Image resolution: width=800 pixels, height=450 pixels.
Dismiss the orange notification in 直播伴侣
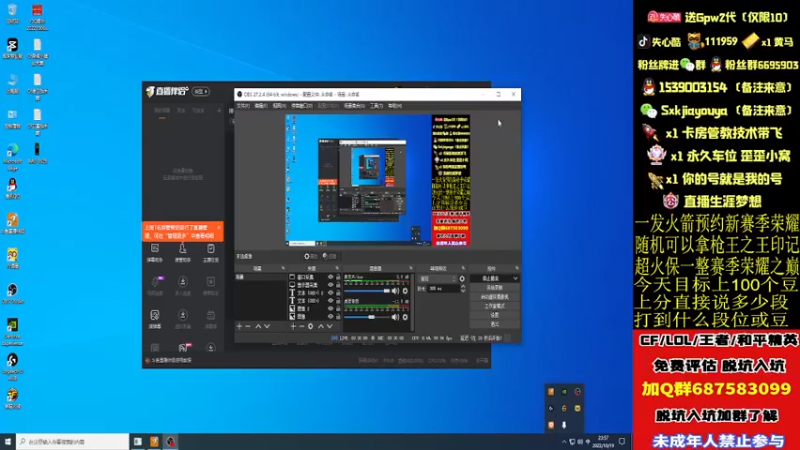(x=219, y=228)
